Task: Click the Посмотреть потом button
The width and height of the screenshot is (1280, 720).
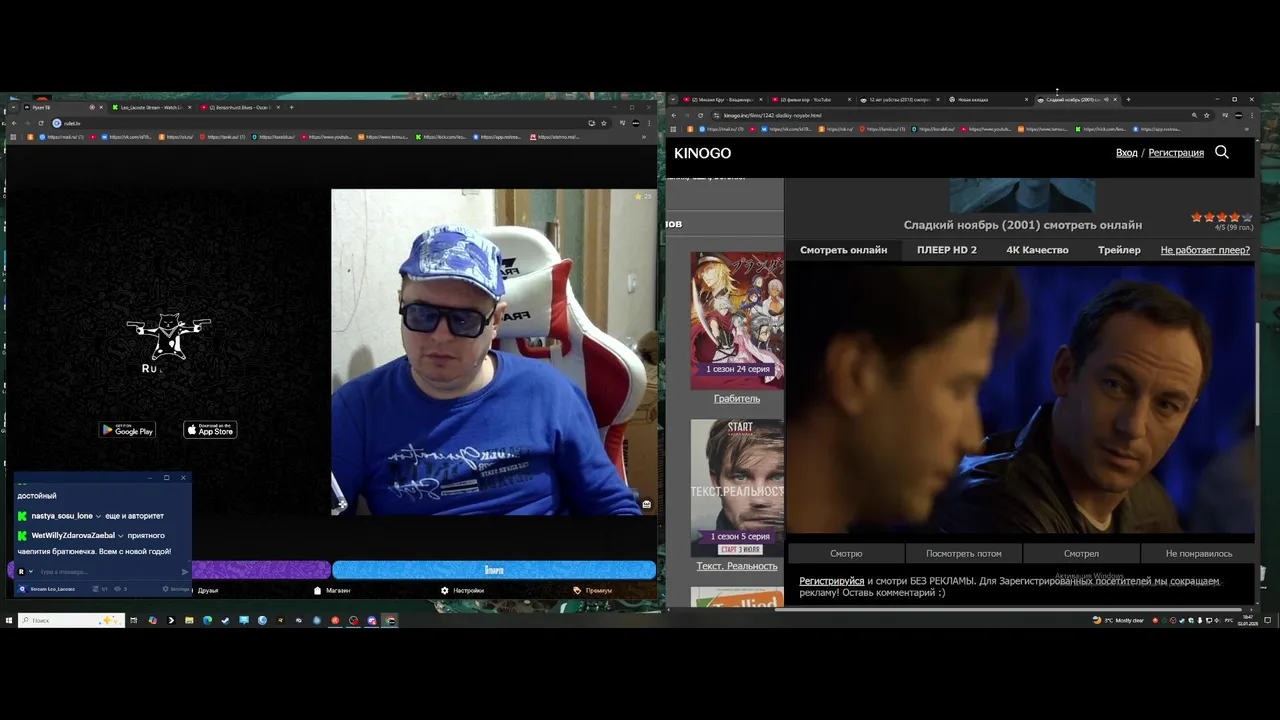Action: point(963,553)
